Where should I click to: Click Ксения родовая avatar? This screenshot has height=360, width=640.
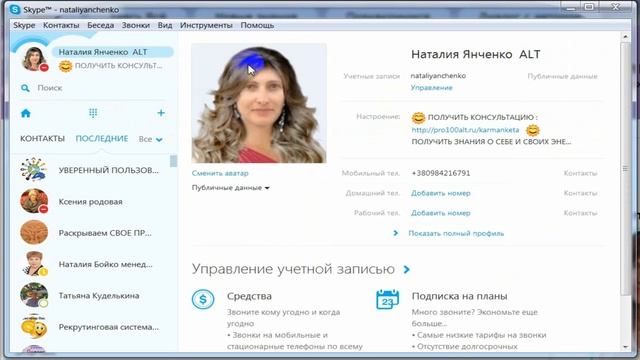[x=34, y=201]
